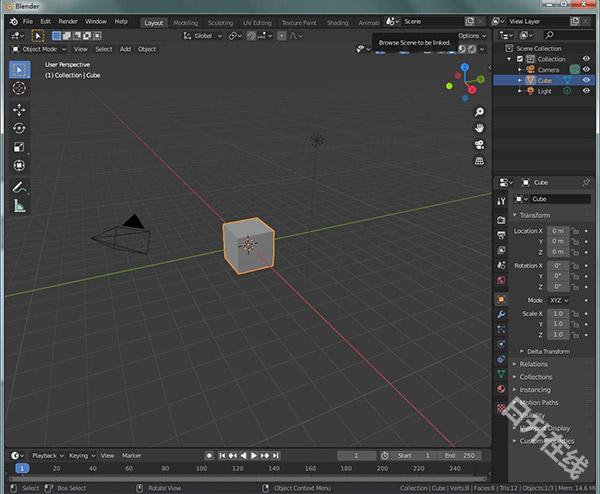Open rotation Mode XYZ dropdown
Viewport: 600px width, 494px height.
click(x=559, y=300)
